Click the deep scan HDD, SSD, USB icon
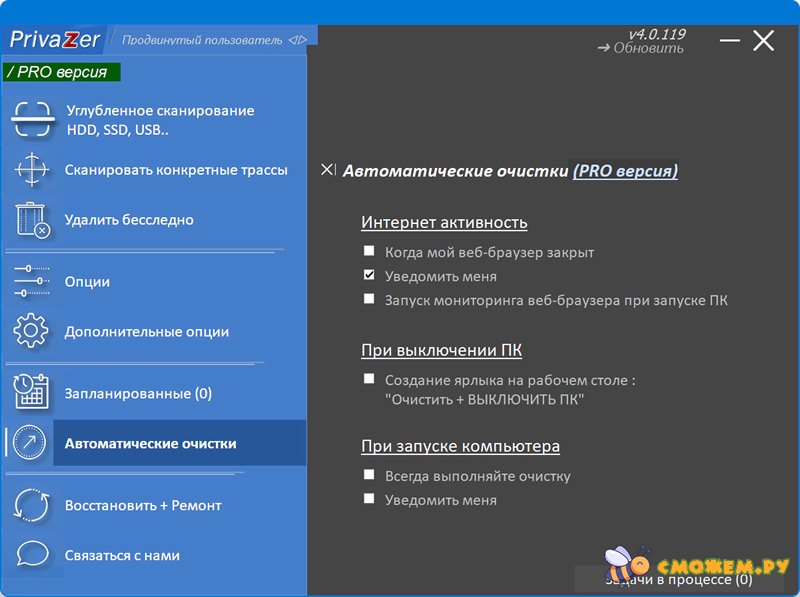 32,120
